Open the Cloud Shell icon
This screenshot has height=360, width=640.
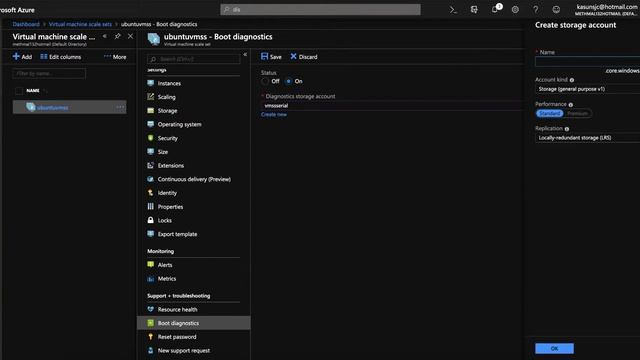click(453, 10)
